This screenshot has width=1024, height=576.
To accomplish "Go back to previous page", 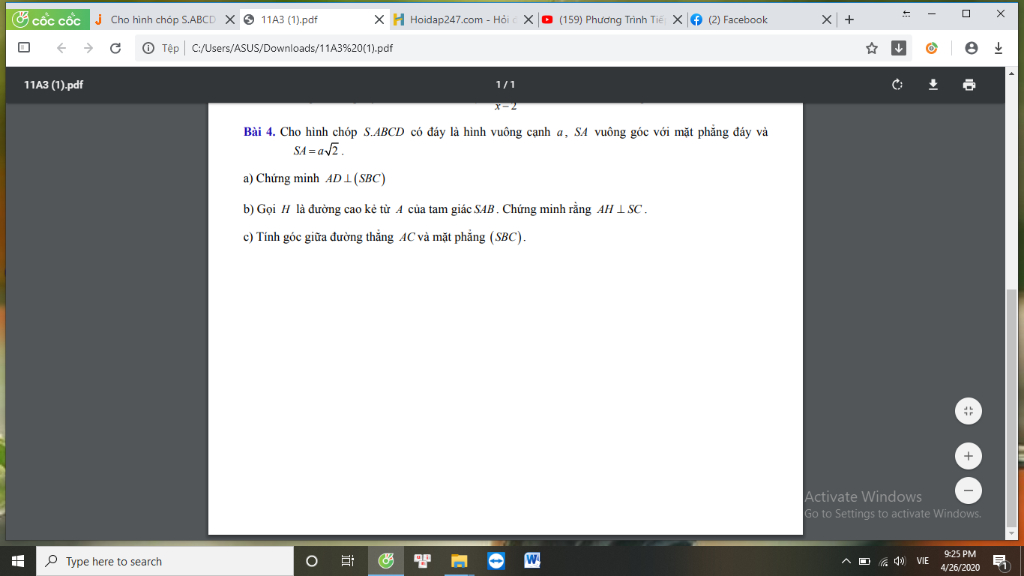I will (x=61, y=48).
